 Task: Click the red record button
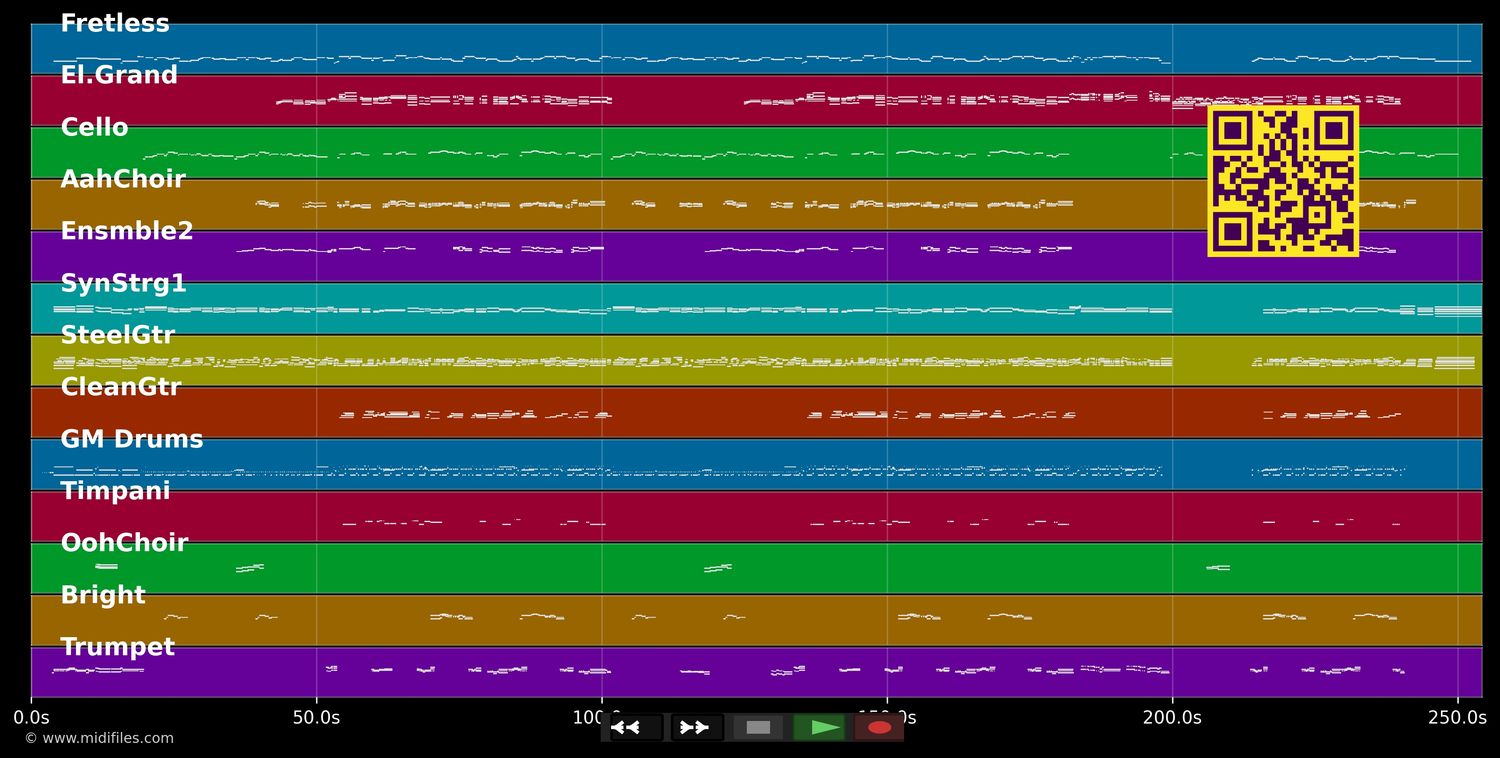tap(879, 727)
